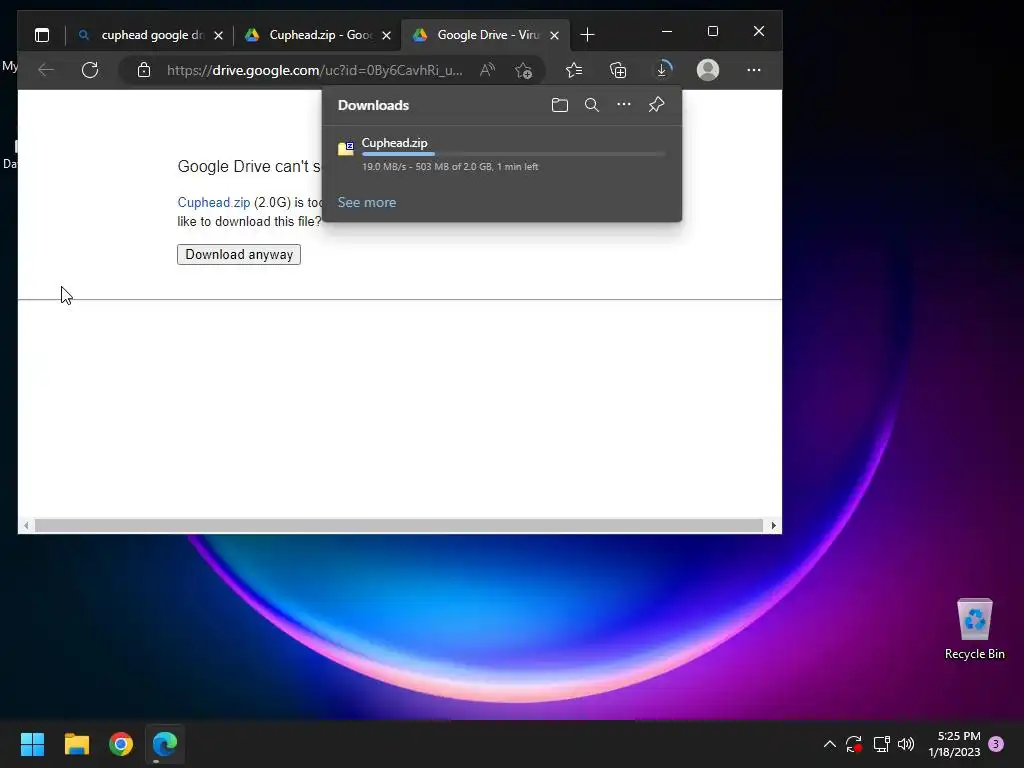Image resolution: width=1024 pixels, height=768 pixels.
Task: Click the Cuphead.zip page link
Action: pos(214,202)
